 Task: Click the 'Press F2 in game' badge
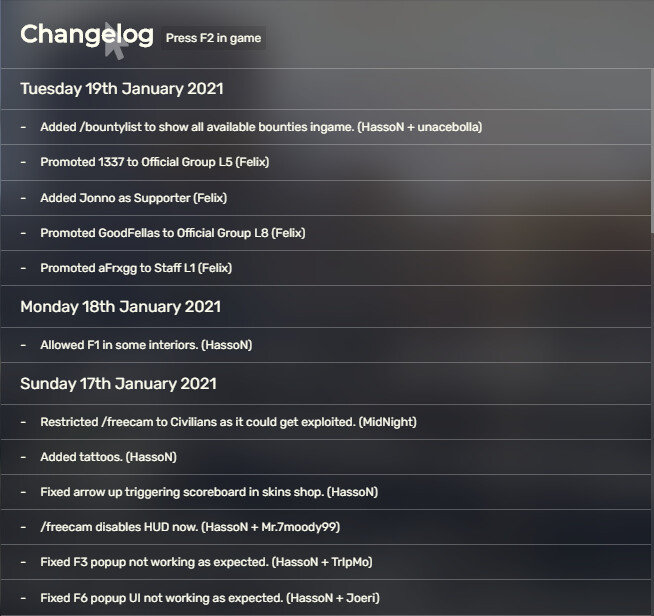[x=213, y=39]
